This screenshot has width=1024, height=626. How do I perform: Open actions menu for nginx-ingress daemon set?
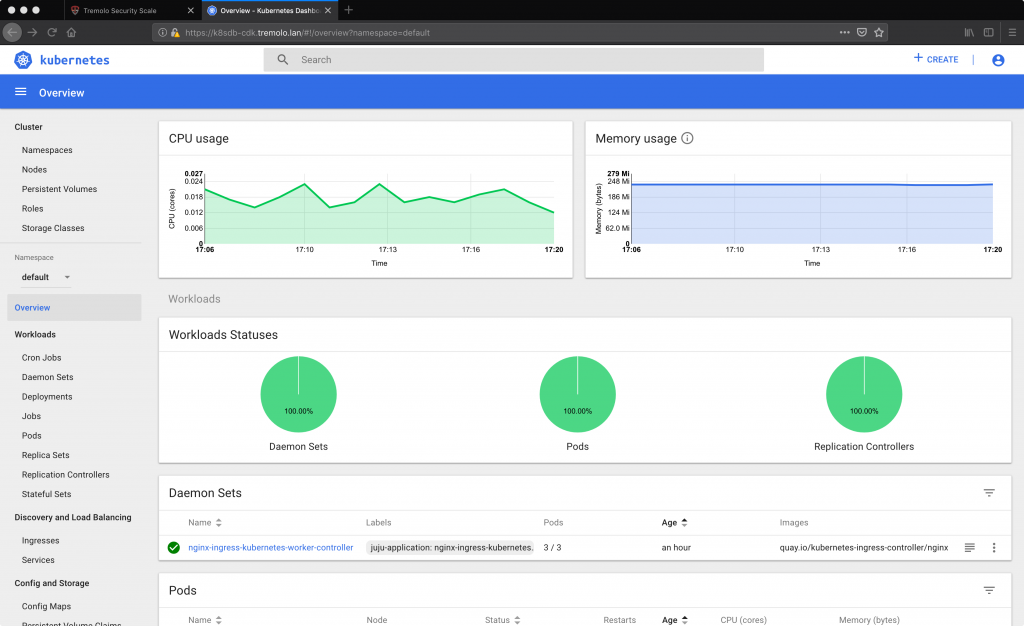(x=994, y=548)
